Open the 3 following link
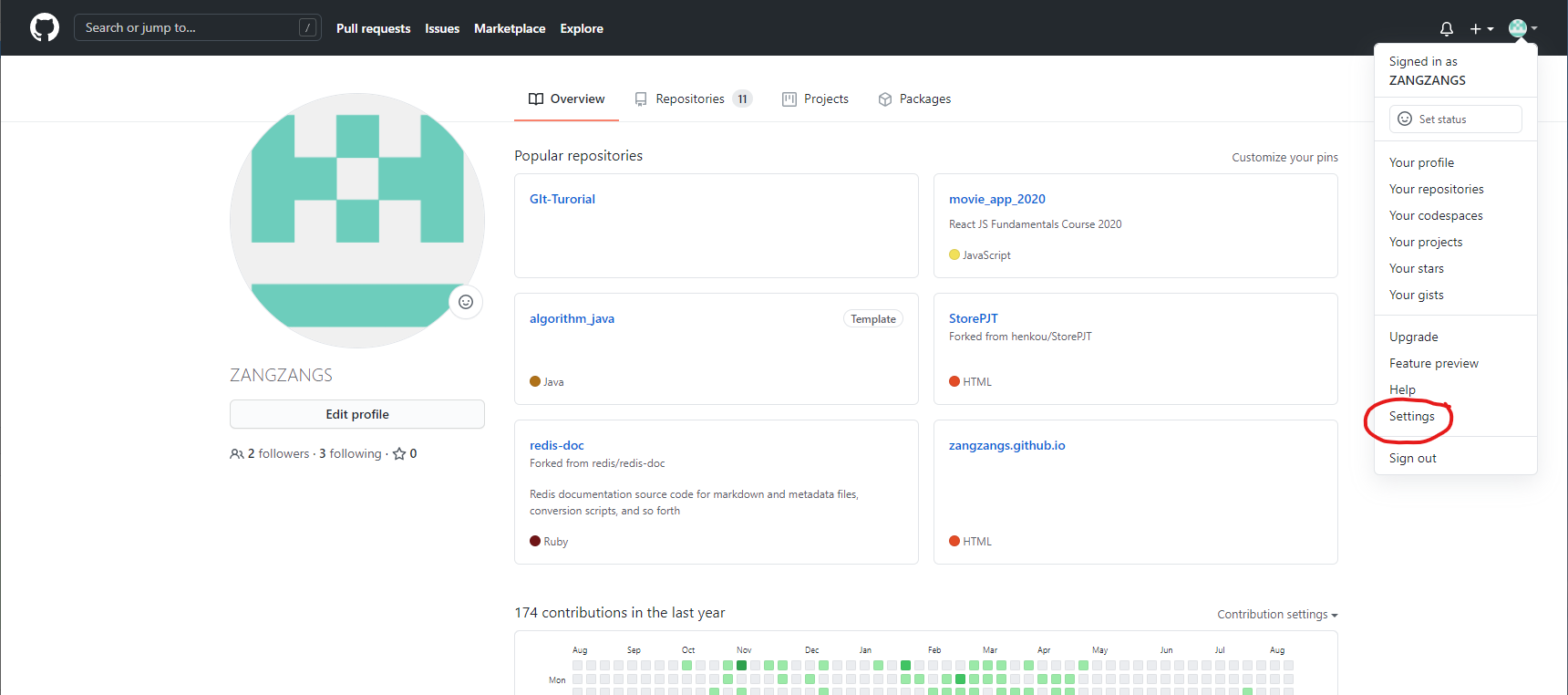This screenshot has height=695, width=1568. pyautogui.click(x=350, y=453)
